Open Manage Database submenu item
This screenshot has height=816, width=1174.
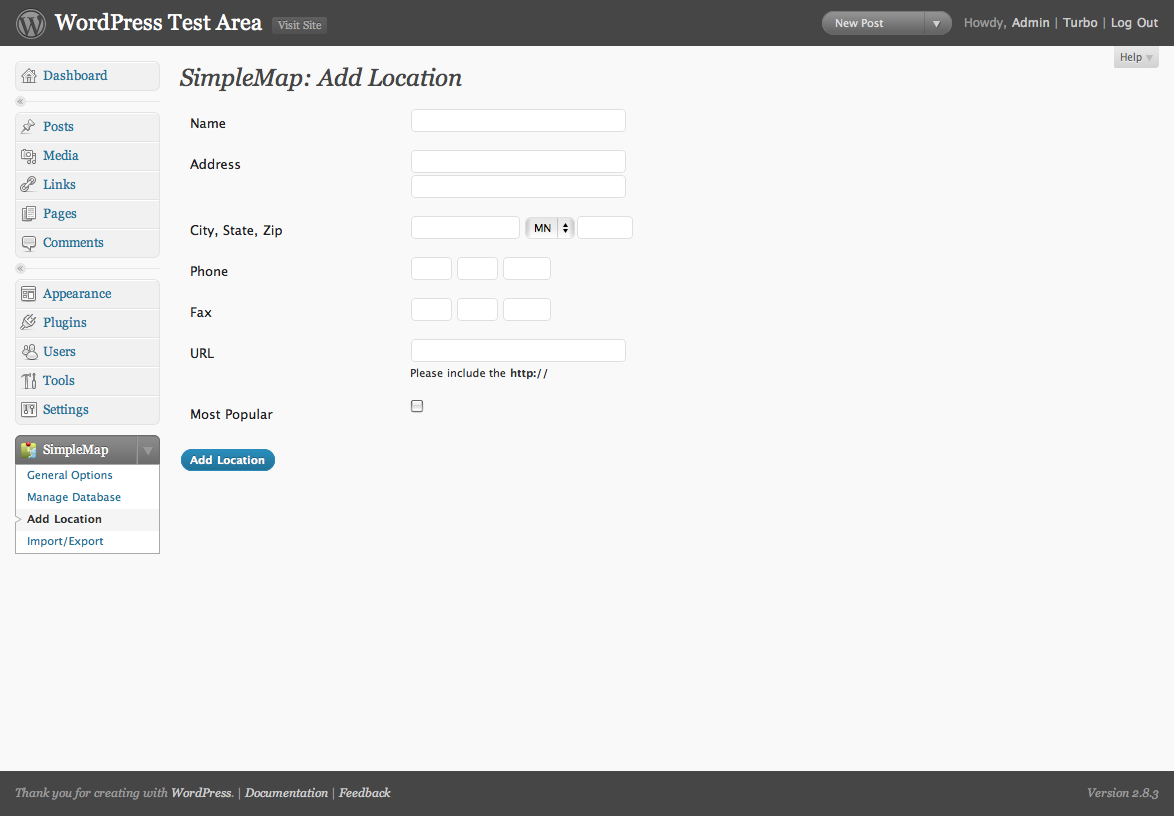pos(73,497)
